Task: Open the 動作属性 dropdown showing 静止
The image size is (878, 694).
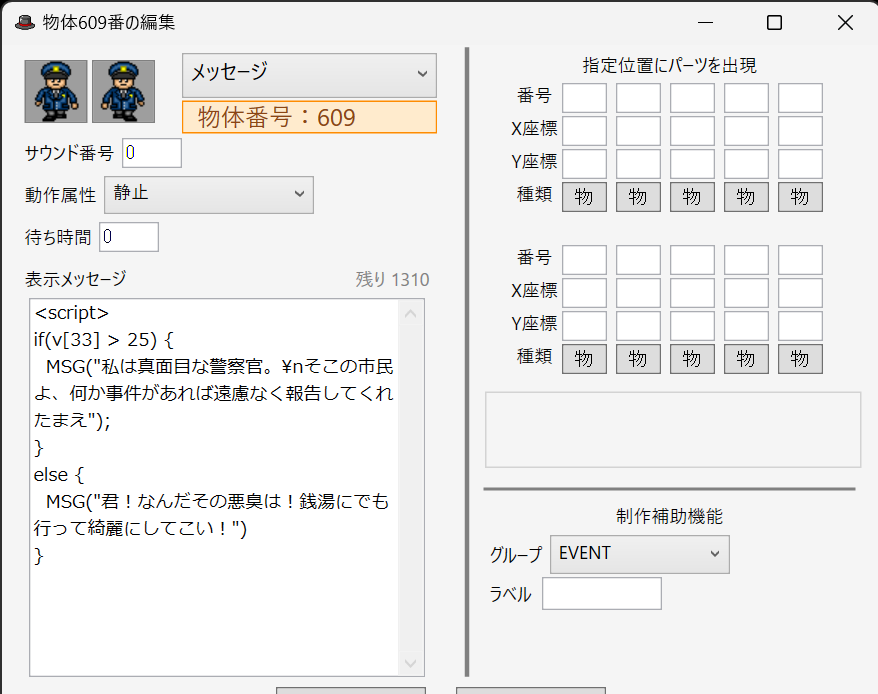Action: (x=208, y=195)
